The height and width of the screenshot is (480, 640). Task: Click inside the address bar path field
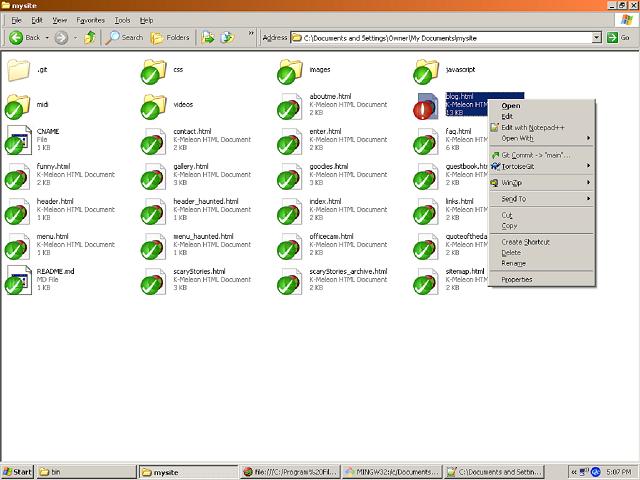tap(440, 37)
